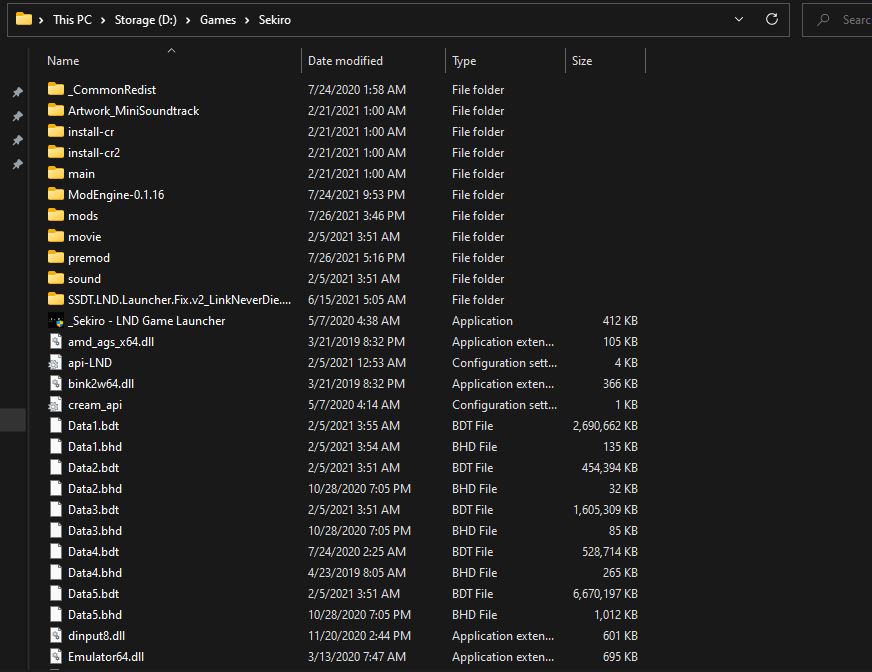Click the refresh button in address bar
872x672 pixels.
(x=771, y=19)
